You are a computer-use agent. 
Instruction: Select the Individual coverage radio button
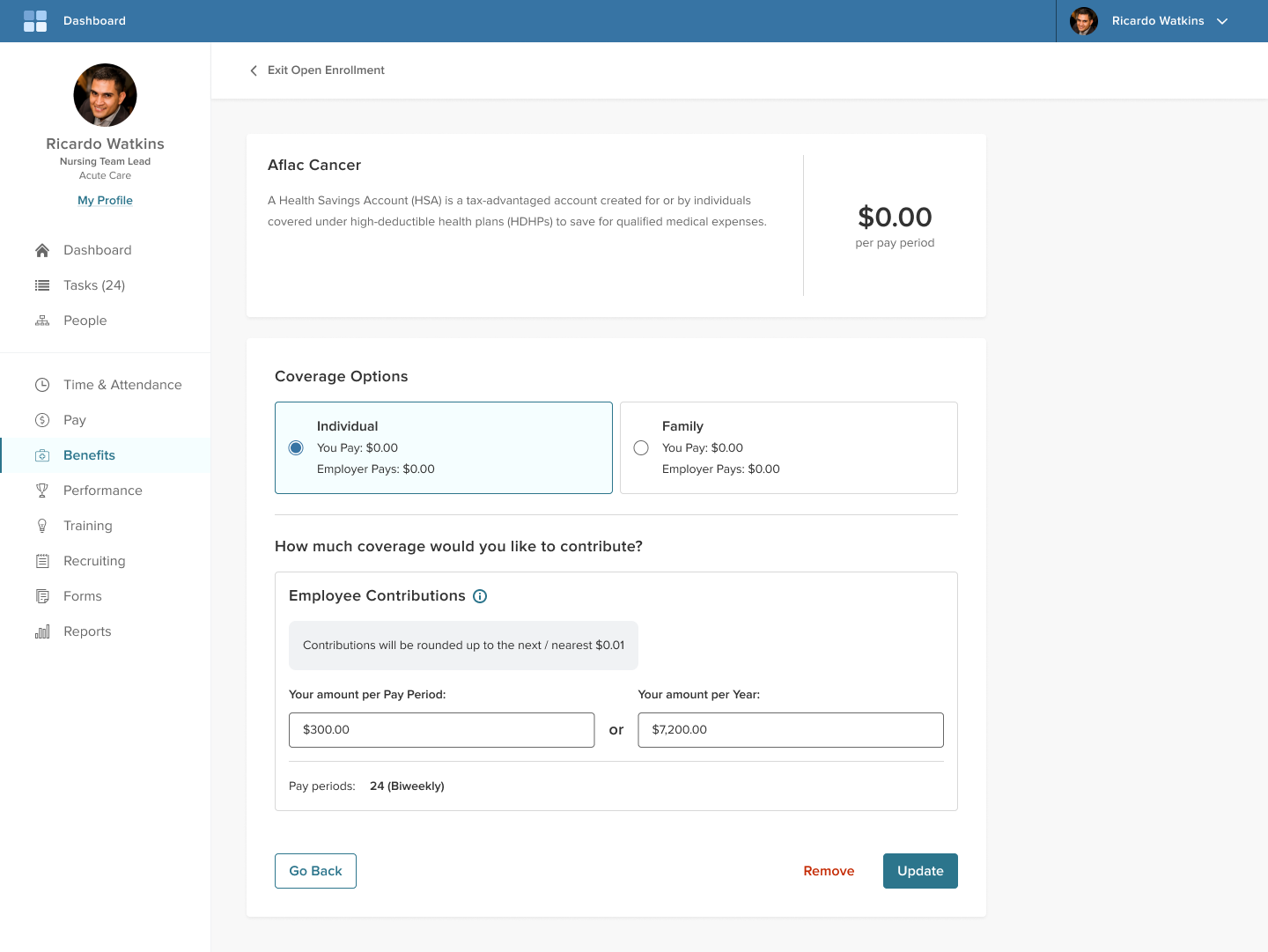tap(296, 448)
